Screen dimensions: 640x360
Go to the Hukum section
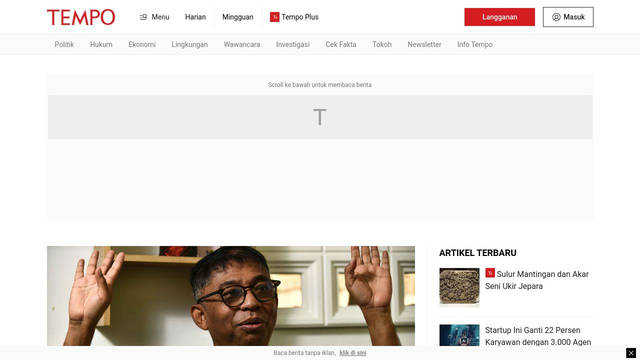point(101,44)
